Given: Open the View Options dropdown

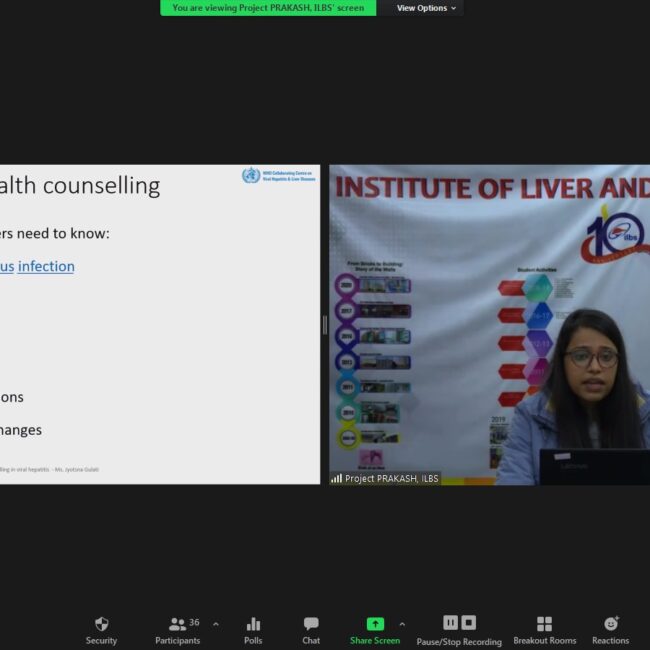Looking at the screenshot, I should [426, 8].
